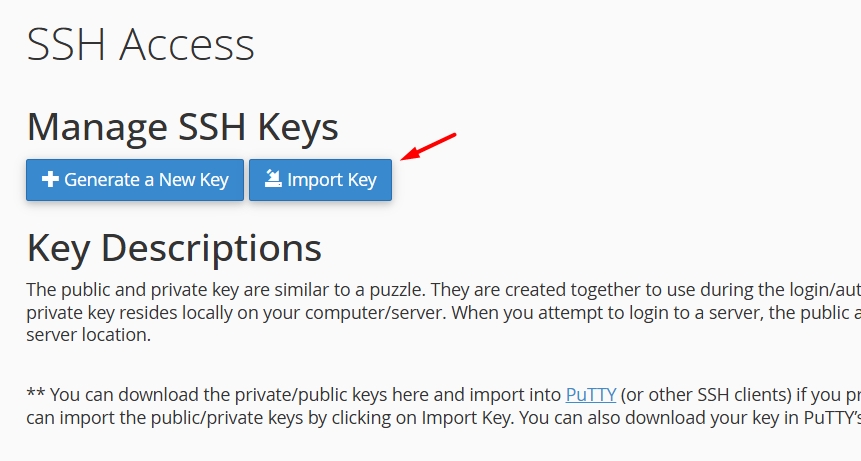The height and width of the screenshot is (461, 861).
Task: Click the double-asterisk note marker
Action: (35, 394)
